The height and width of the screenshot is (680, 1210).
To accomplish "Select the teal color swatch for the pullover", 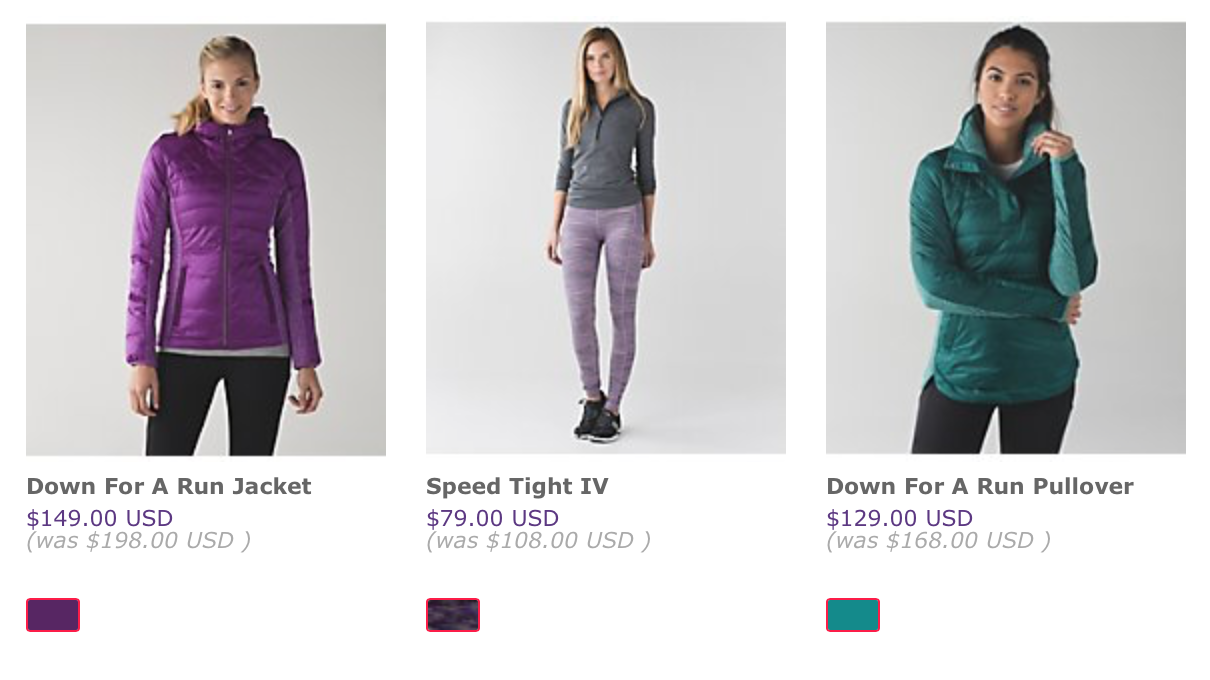I will (x=853, y=615).
